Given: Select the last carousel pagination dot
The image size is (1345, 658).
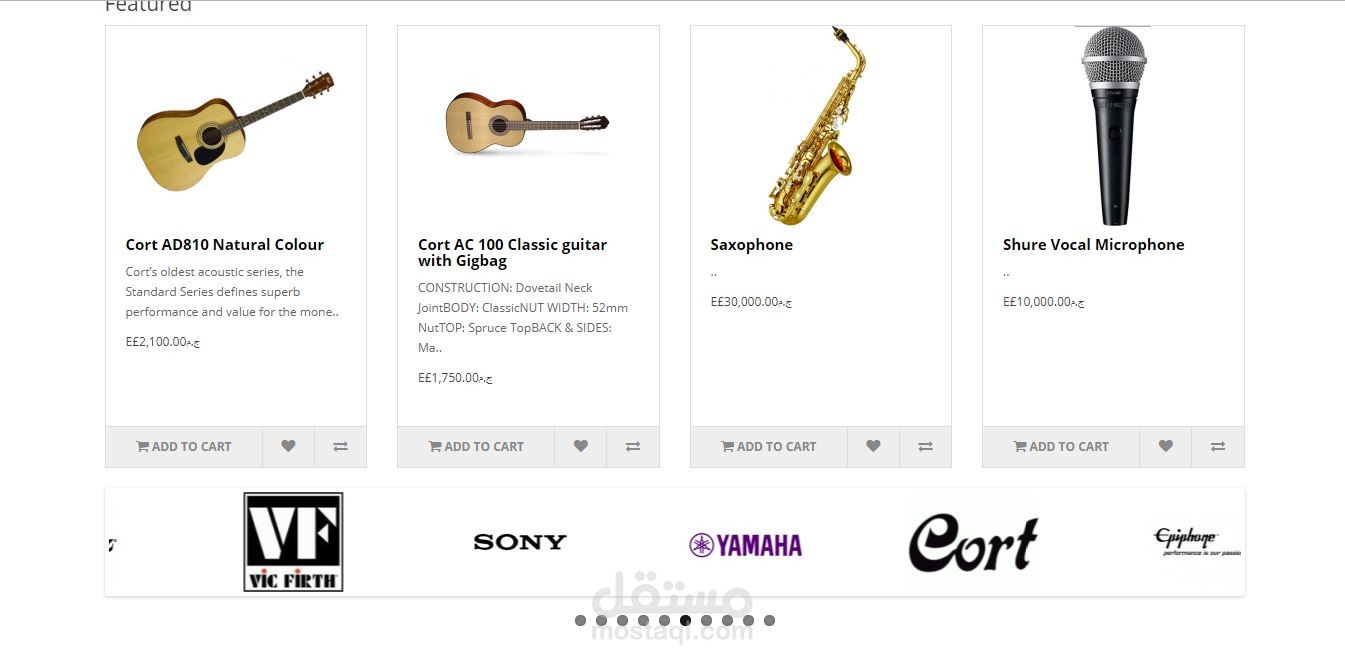Looking at the screenshot, I should pos(769,621).
